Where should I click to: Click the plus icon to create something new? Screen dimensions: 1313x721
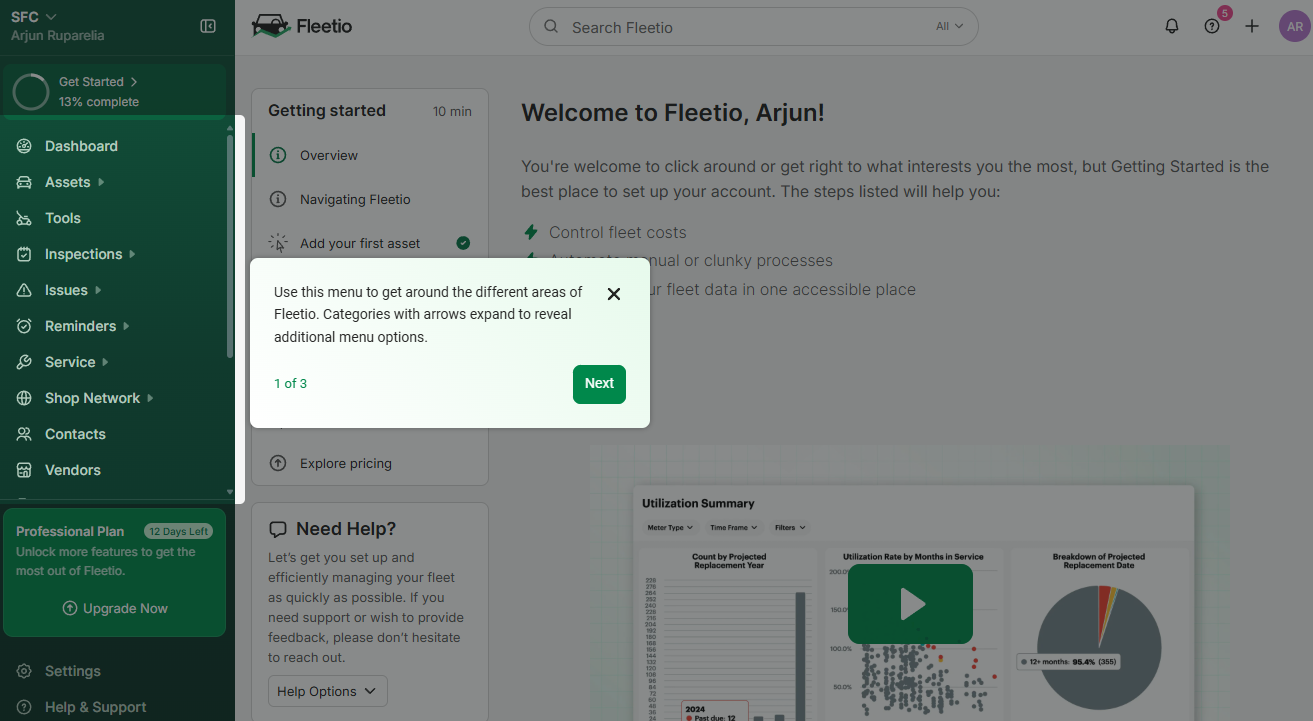click(x=1251, y=26)
